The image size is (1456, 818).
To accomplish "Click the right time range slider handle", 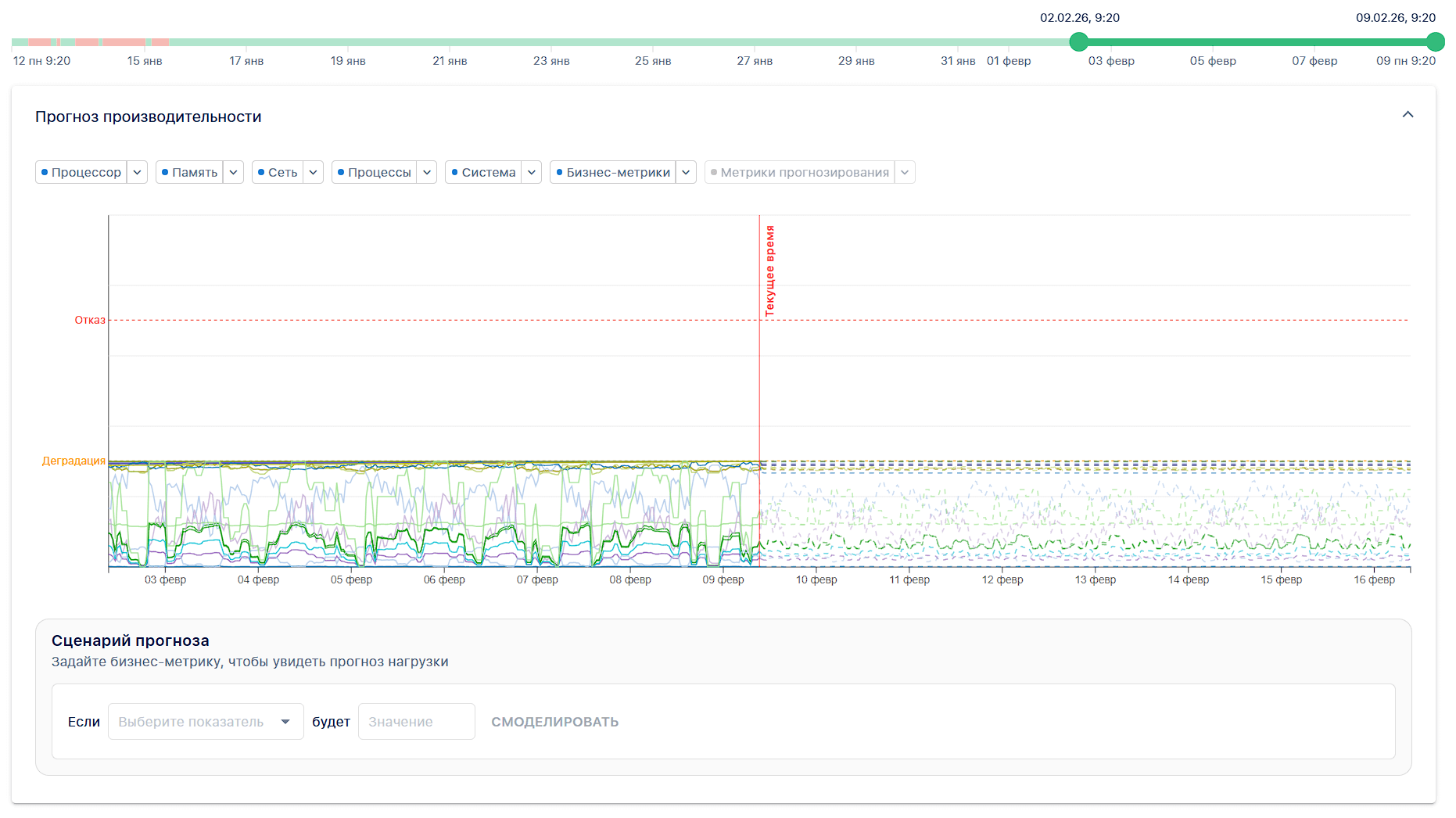I will 1435,42.
